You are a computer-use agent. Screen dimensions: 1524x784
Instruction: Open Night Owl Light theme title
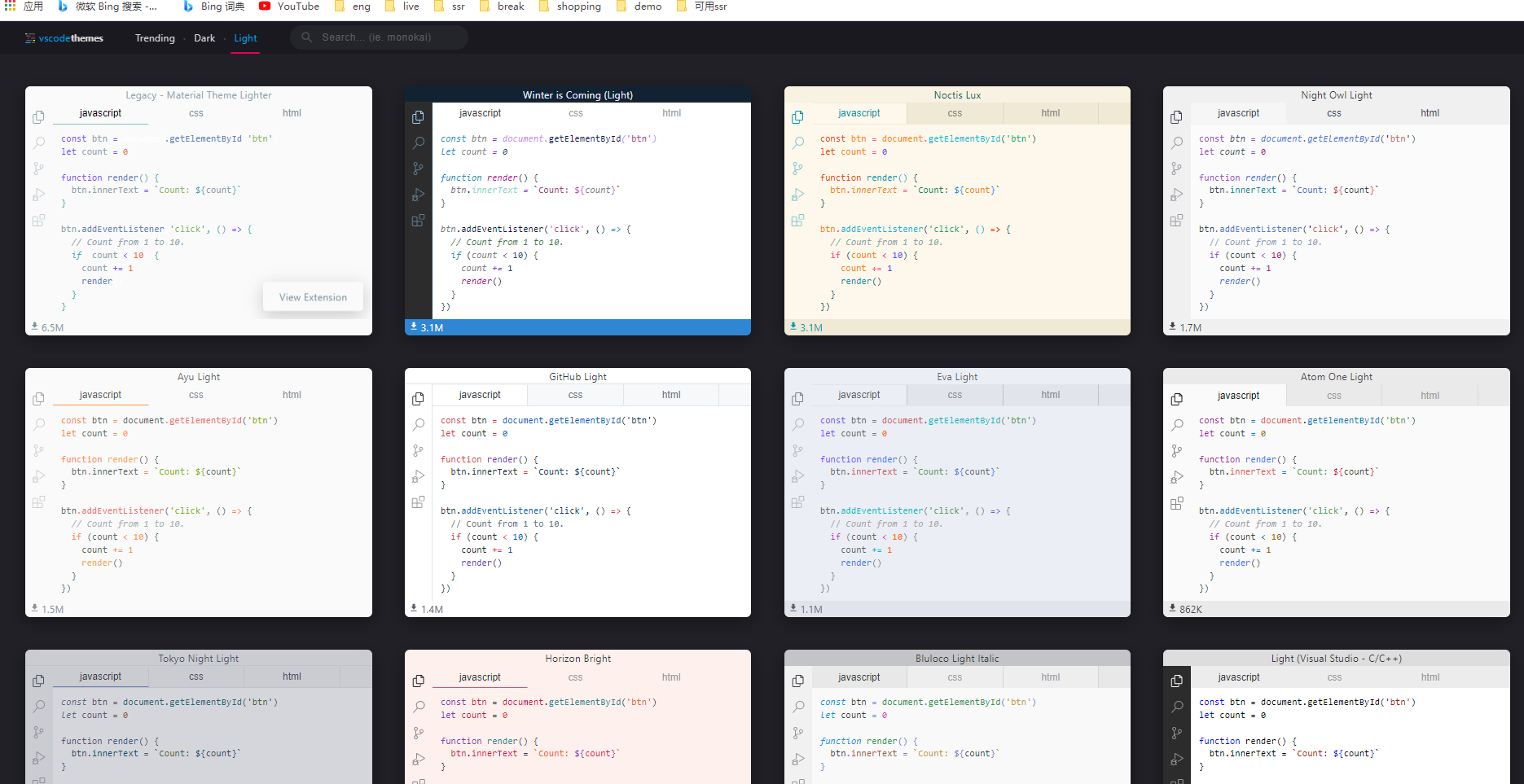[1337, 95]
